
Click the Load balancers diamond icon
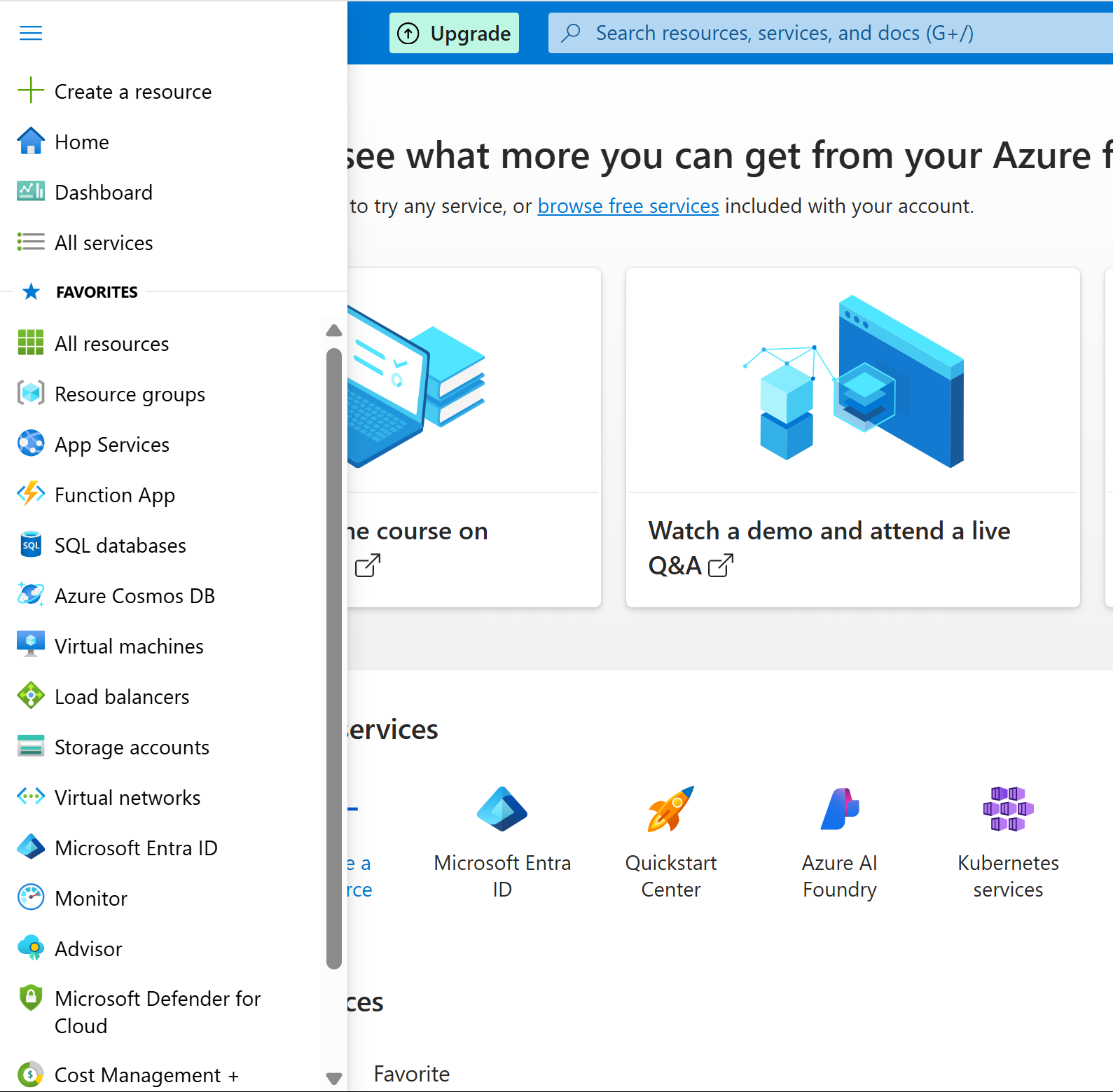[x=31, y=696]
